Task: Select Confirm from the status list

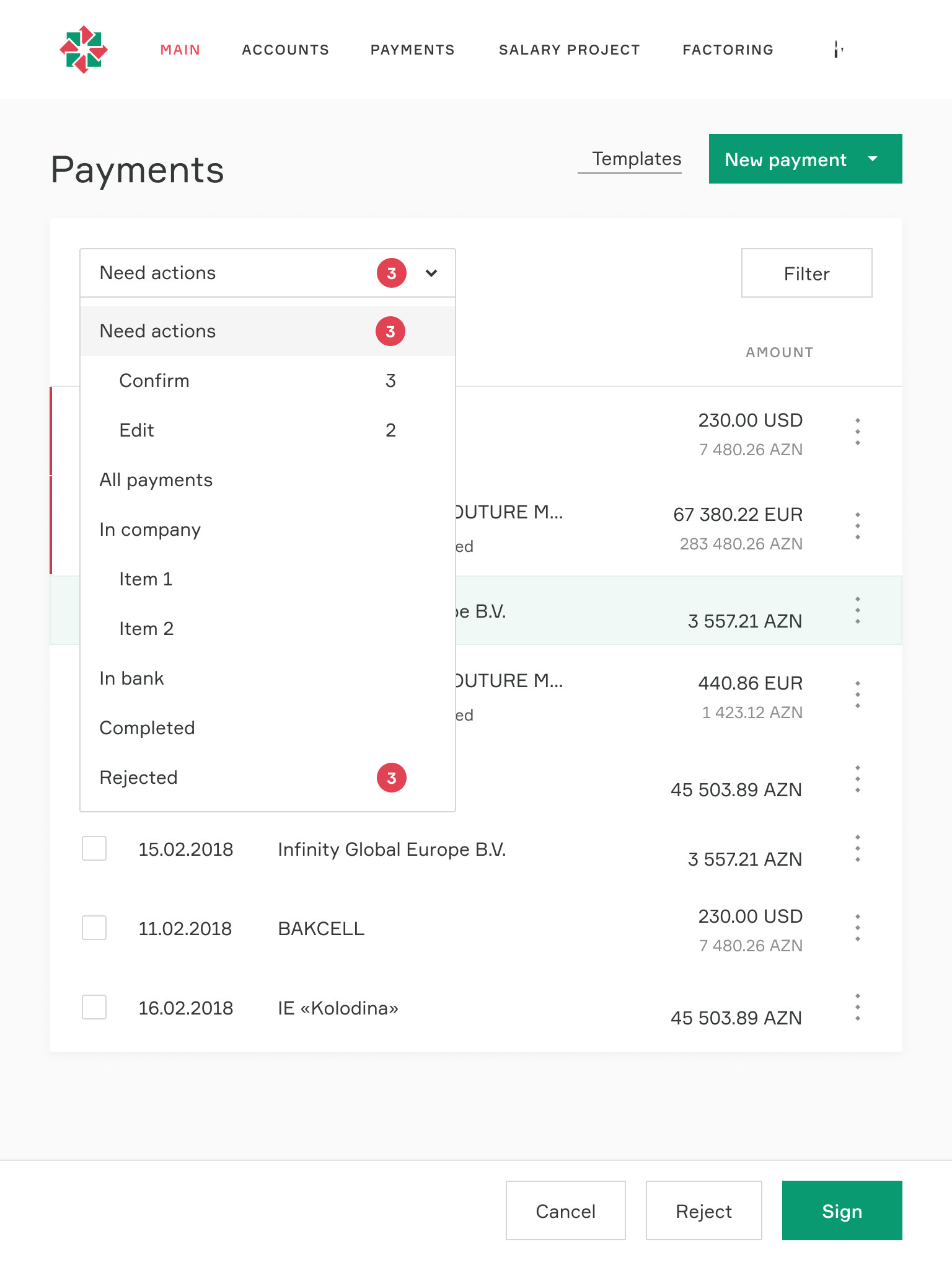Action: (x=268, y=381)
